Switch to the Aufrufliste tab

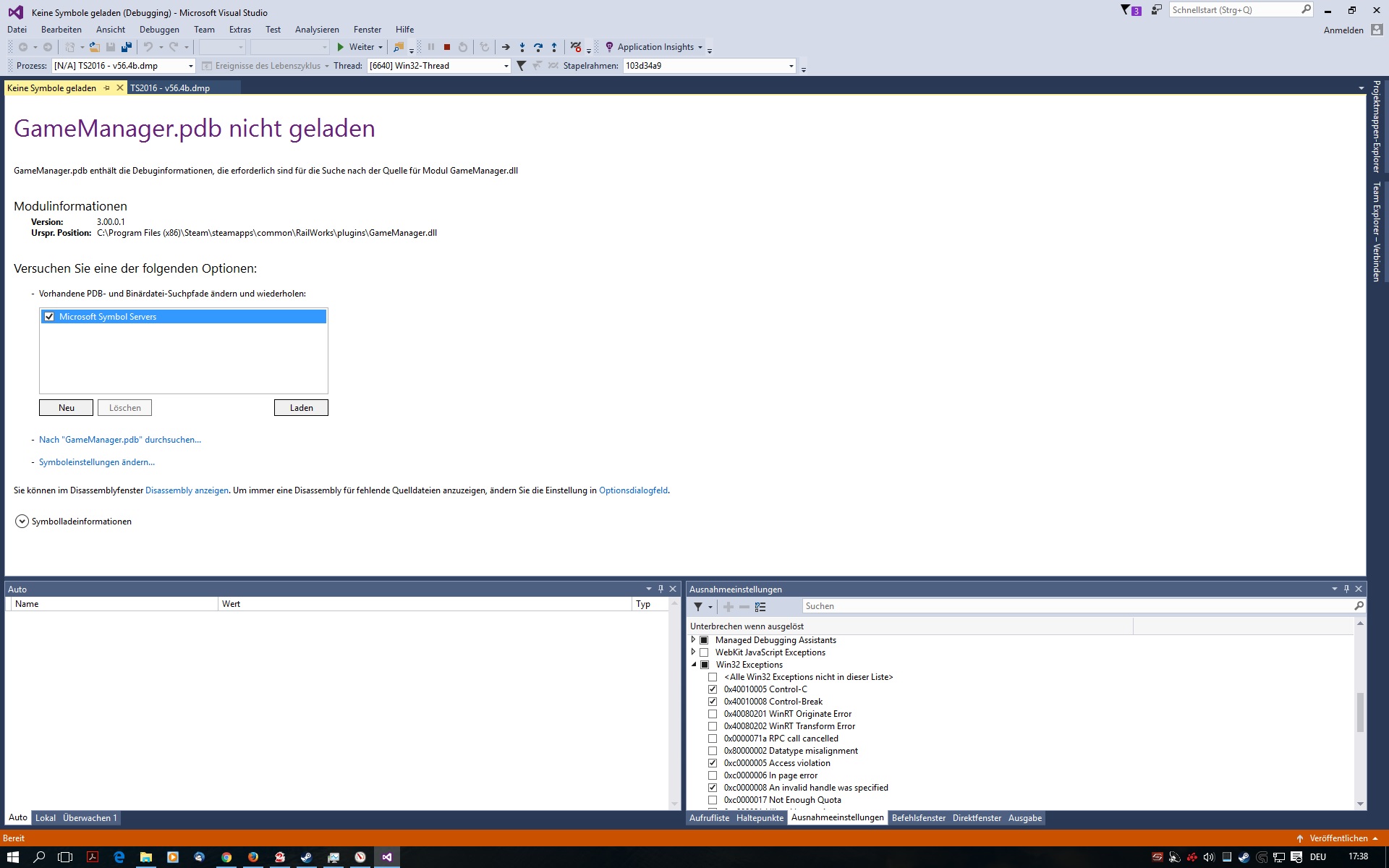pos(709,818)
